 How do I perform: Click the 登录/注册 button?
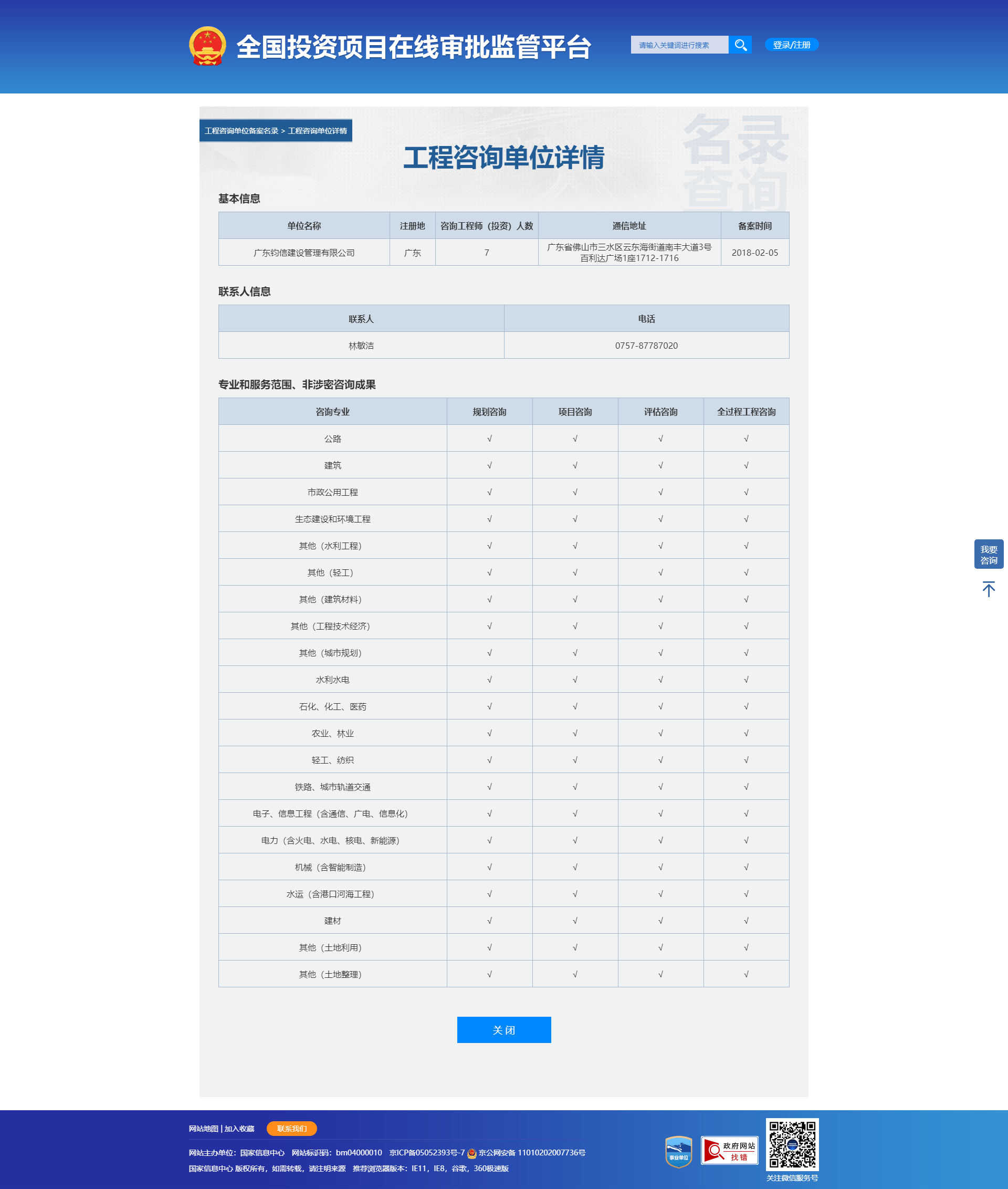[x=791, y=45]
